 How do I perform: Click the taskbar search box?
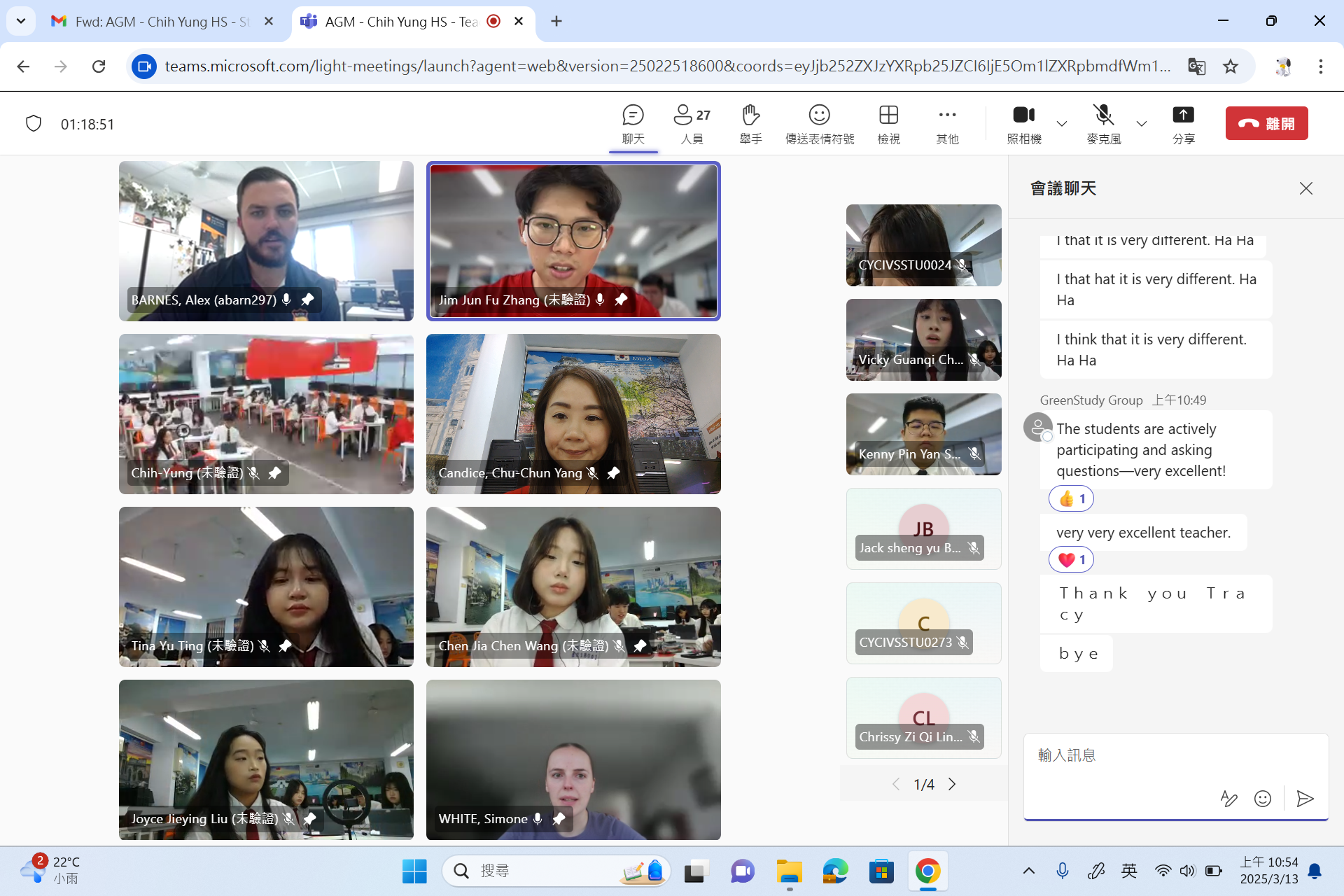click(556, 871)
